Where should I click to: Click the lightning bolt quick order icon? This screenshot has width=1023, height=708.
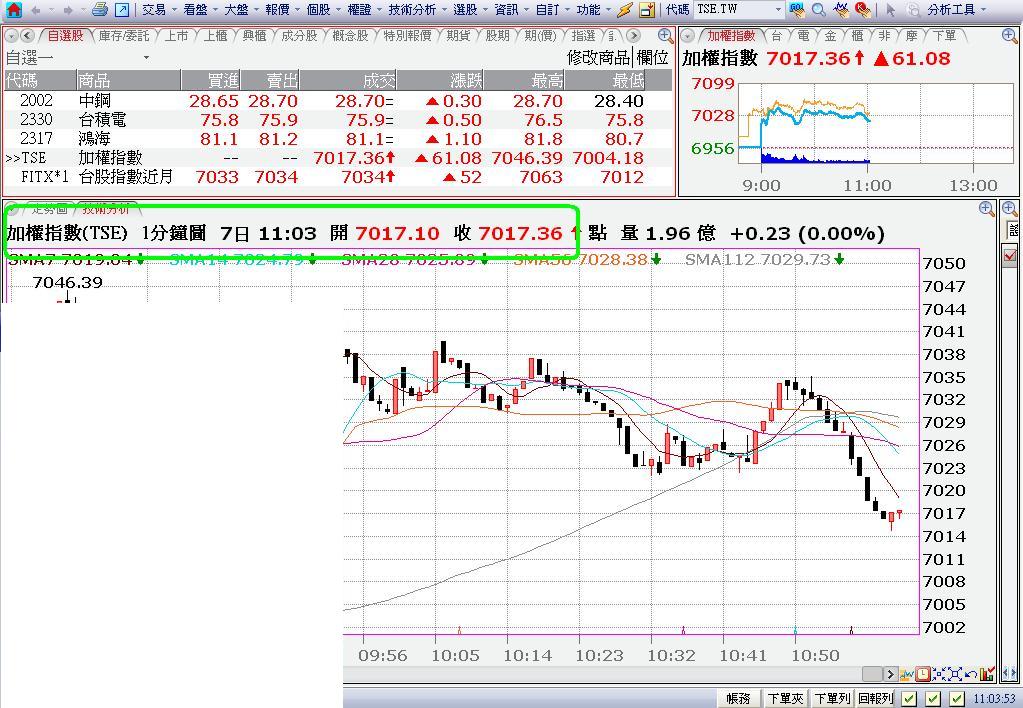[x=624, y=10]
